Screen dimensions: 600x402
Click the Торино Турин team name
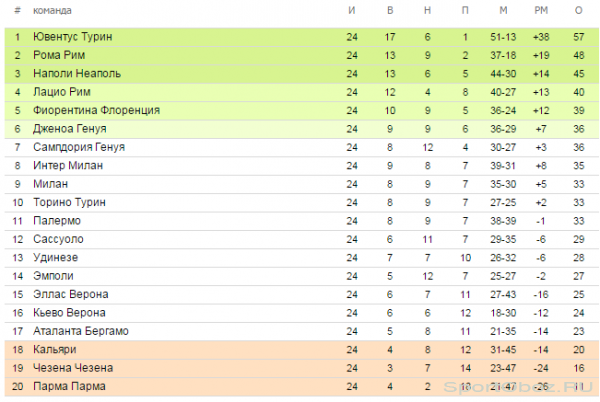pyautogui.click(x=69, y=202)
